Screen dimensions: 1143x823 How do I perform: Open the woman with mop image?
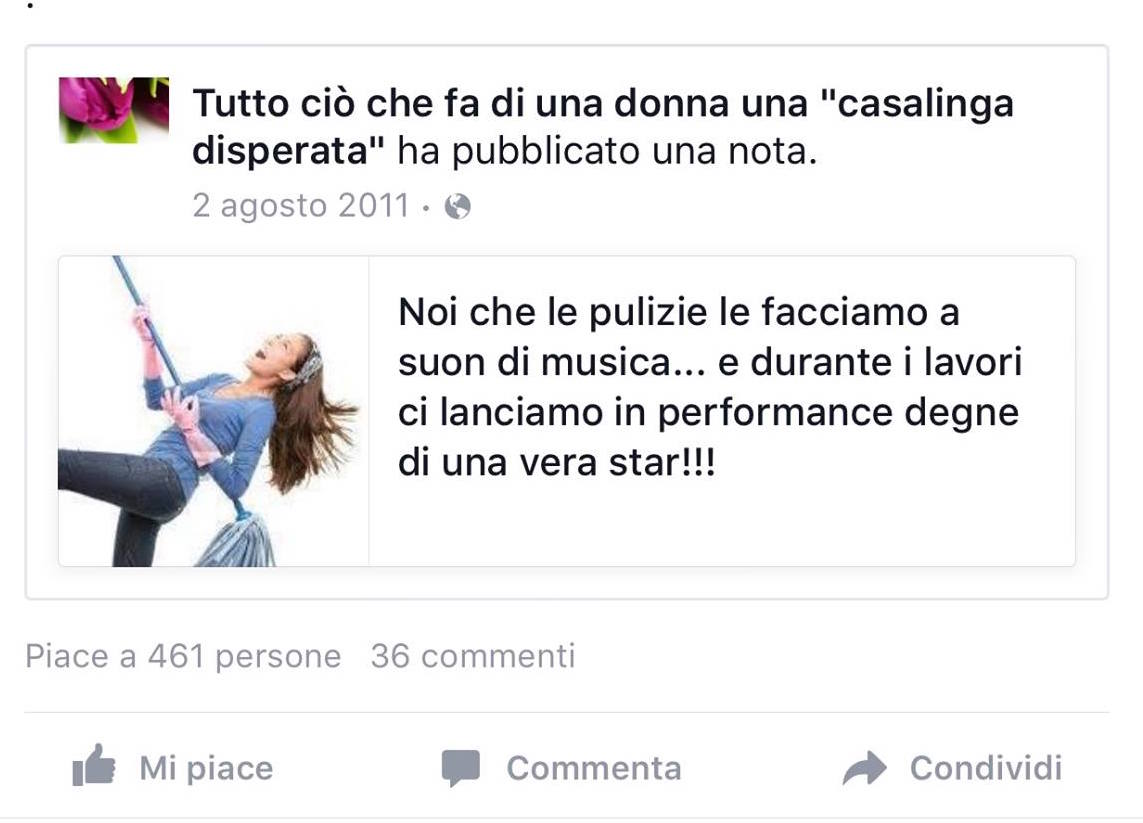214,411
